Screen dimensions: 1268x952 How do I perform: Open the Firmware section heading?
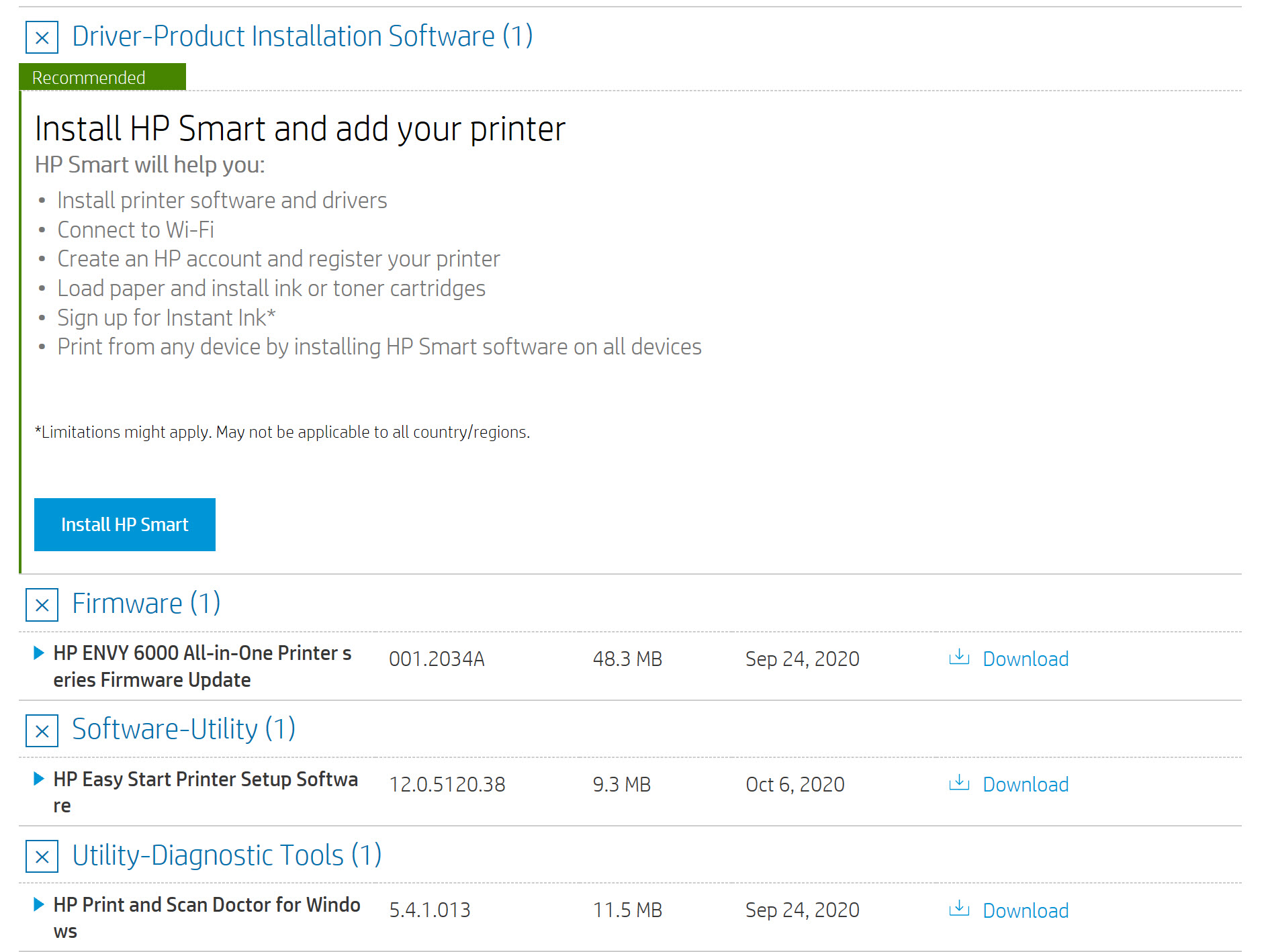coord(146,604)
